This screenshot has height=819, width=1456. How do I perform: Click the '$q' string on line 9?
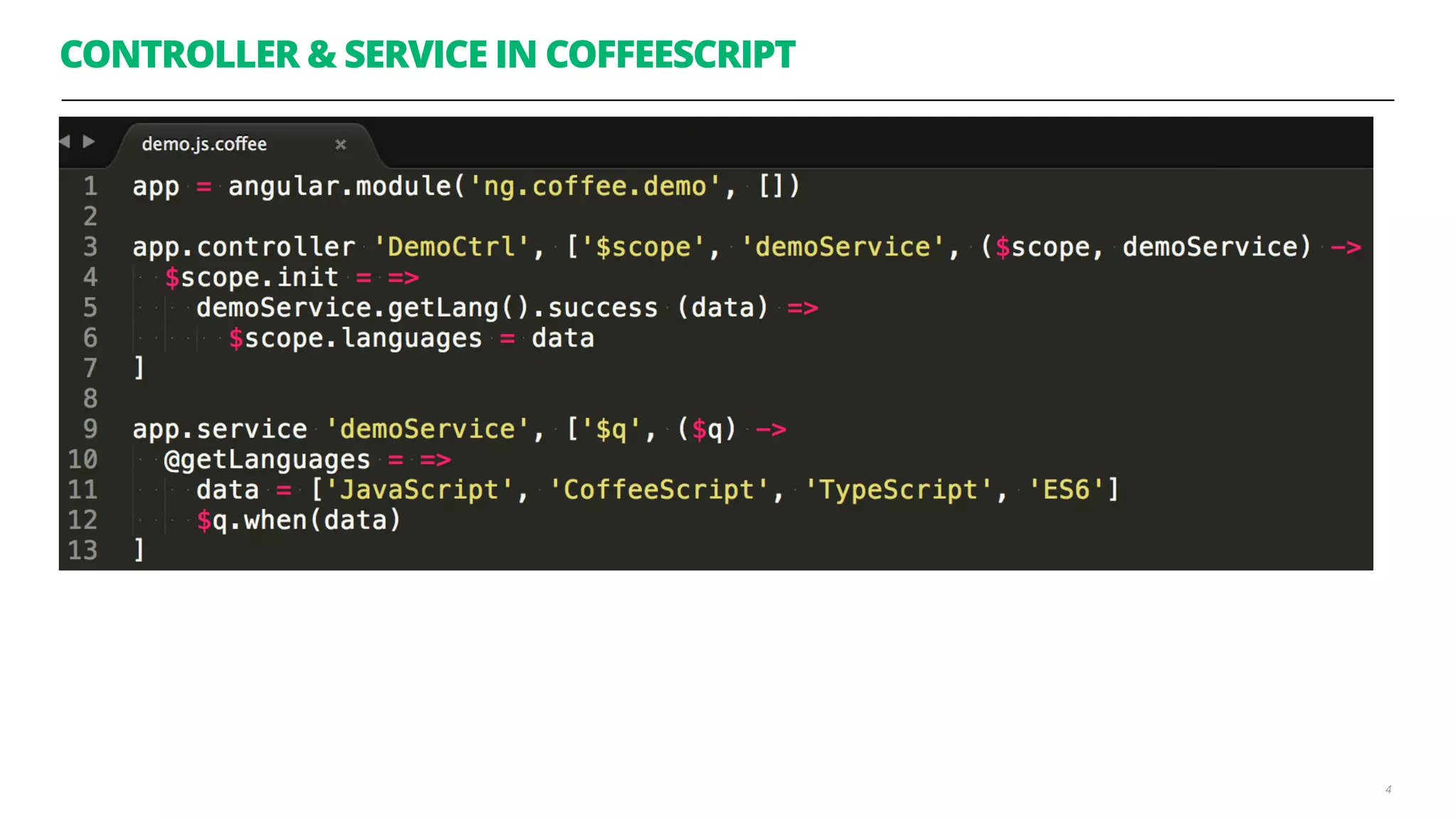coord(611,429)
